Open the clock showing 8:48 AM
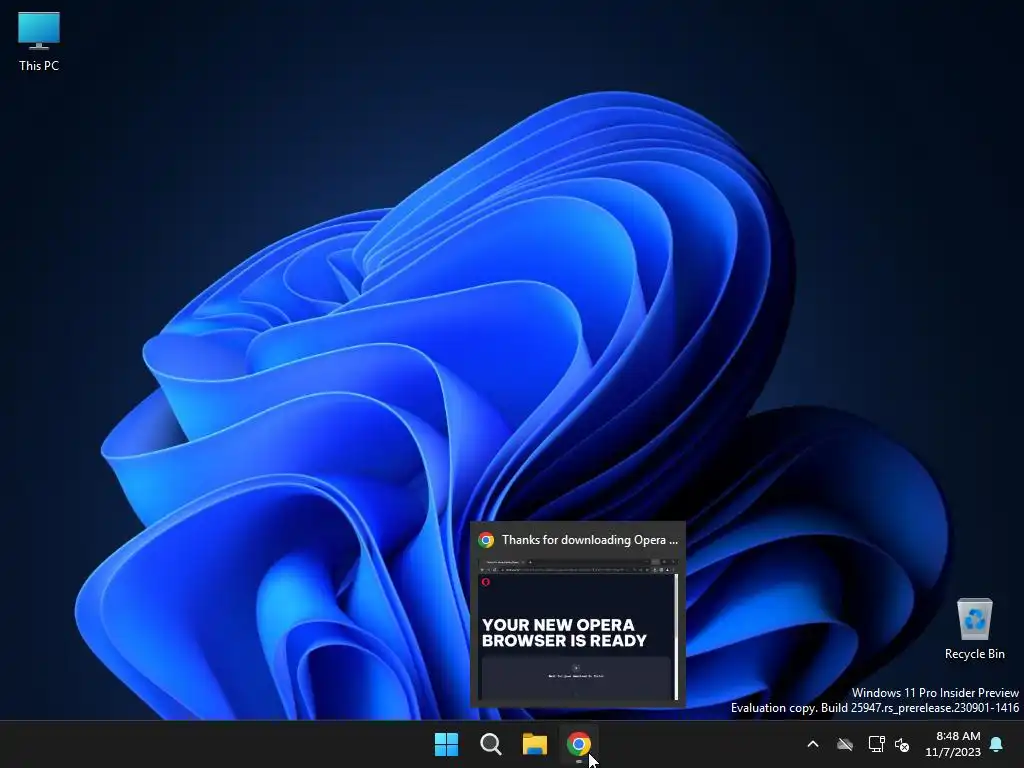 coord(953,744)
